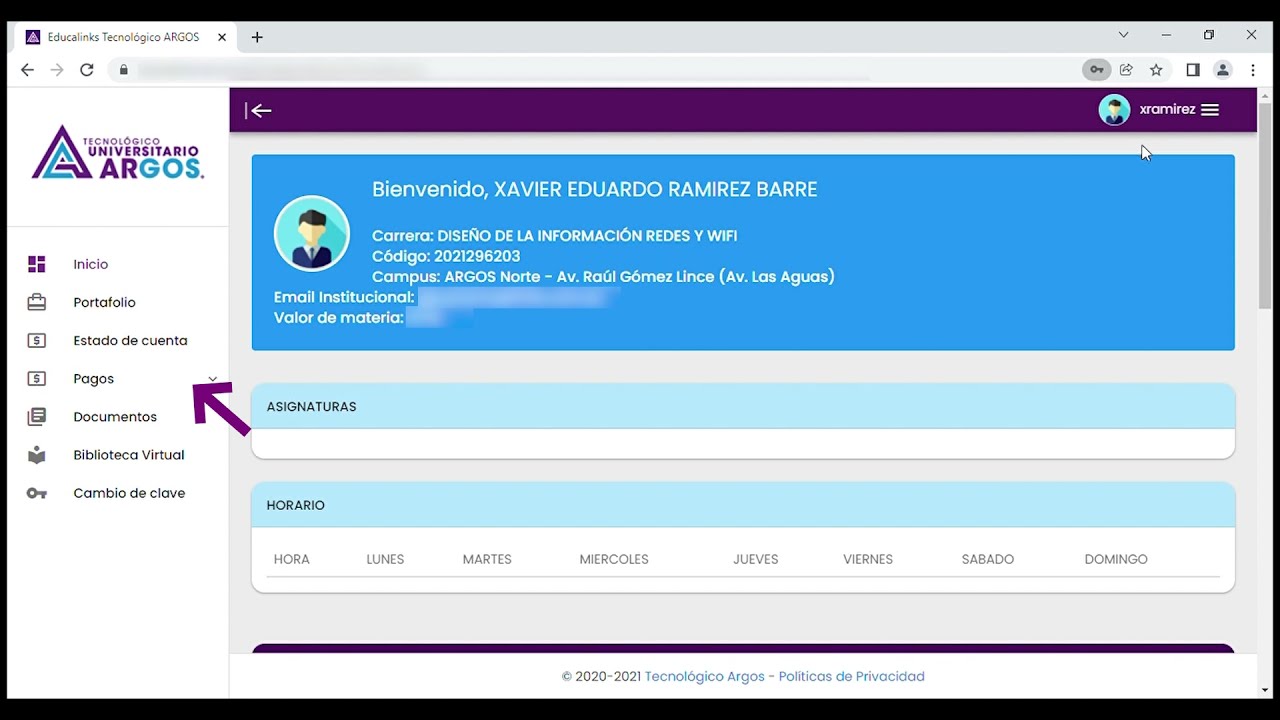The image size is (1280, 720).
Task: Open the Chrome profile icon
Action: pyautogui.click(x=1223, y=70)
